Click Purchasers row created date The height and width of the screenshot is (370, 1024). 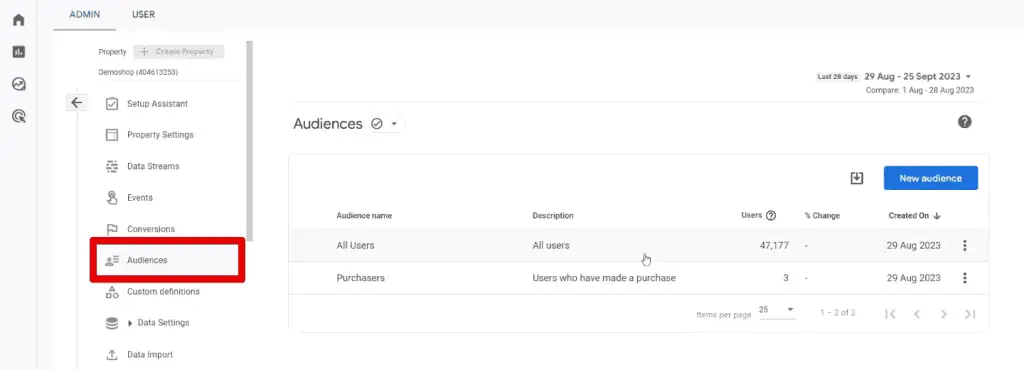tap(914, 278)
